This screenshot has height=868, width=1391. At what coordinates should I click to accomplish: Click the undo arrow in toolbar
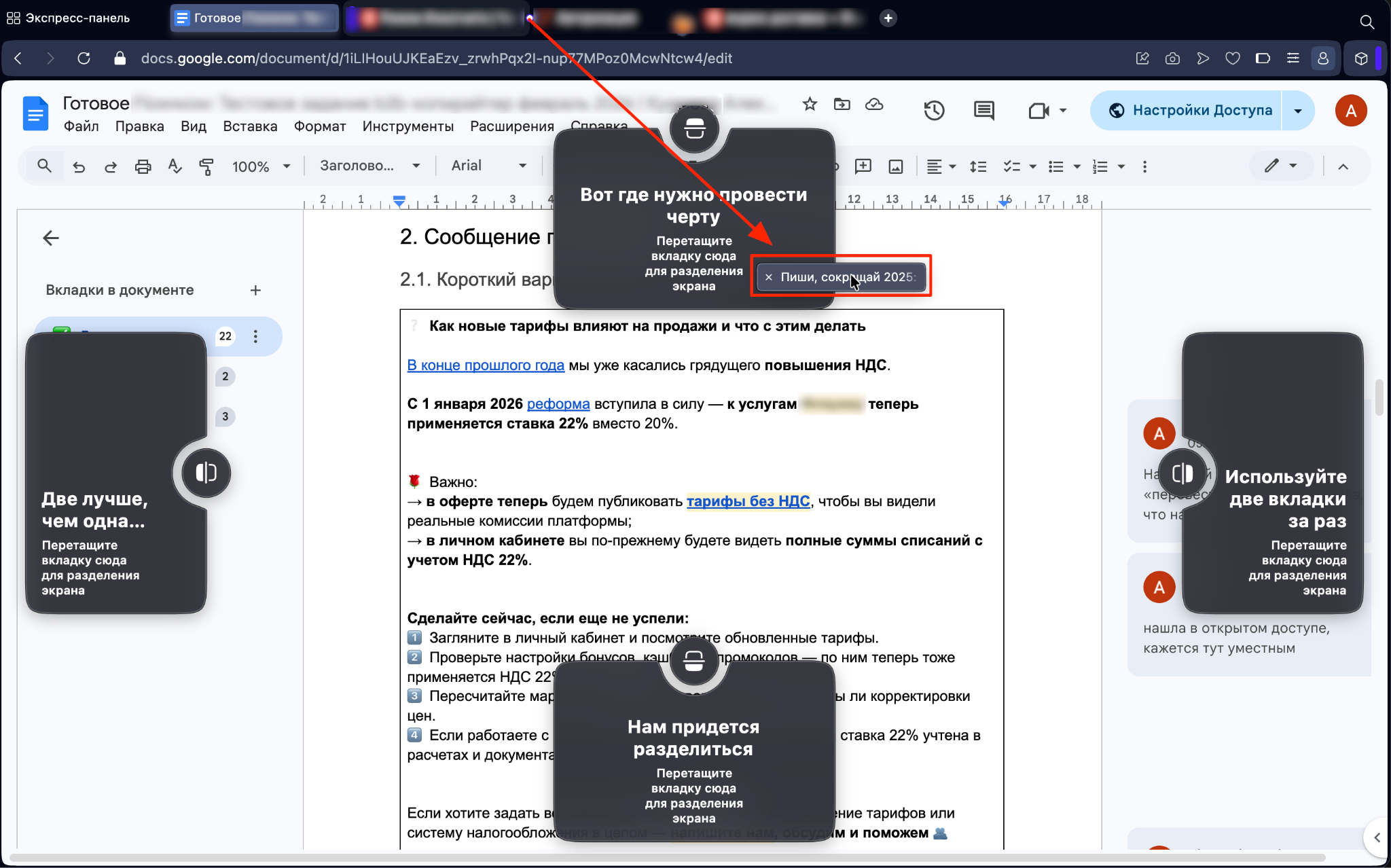(79, 166)
